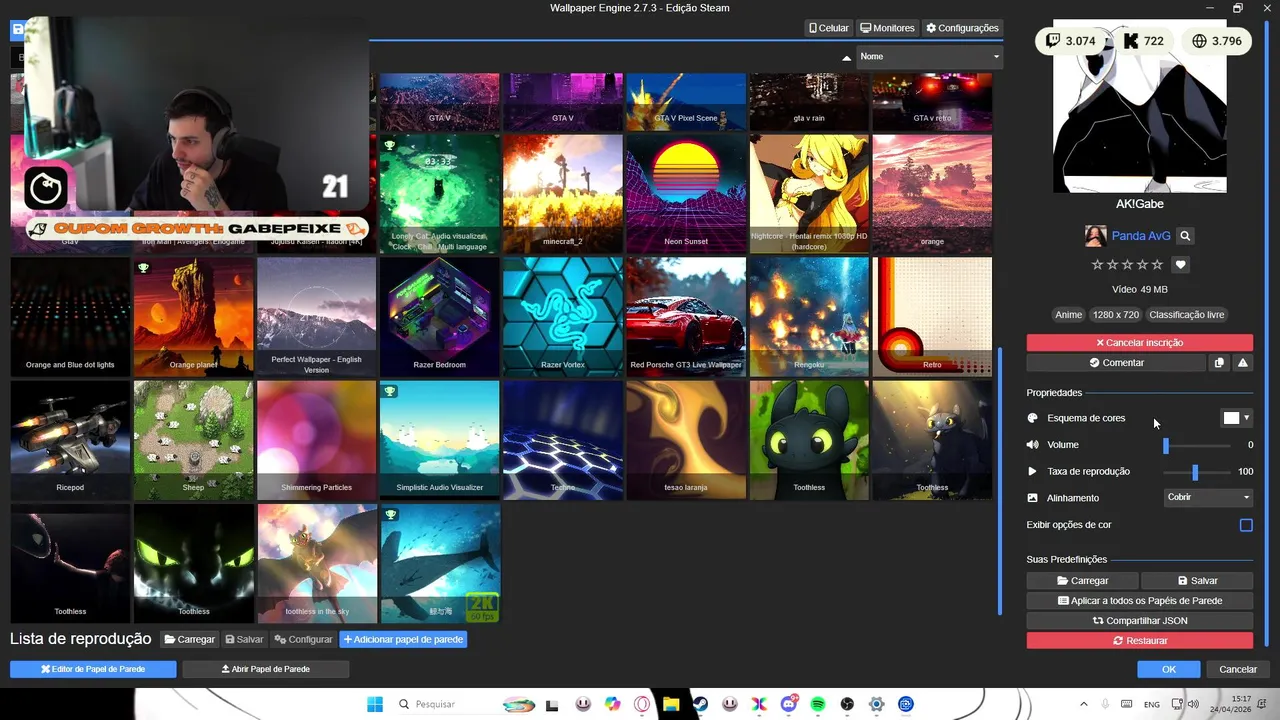Select the Retro wallpaper thumbnail
Image resolution: width=1280 pixels, height=720 pixels.
point(932,317)
